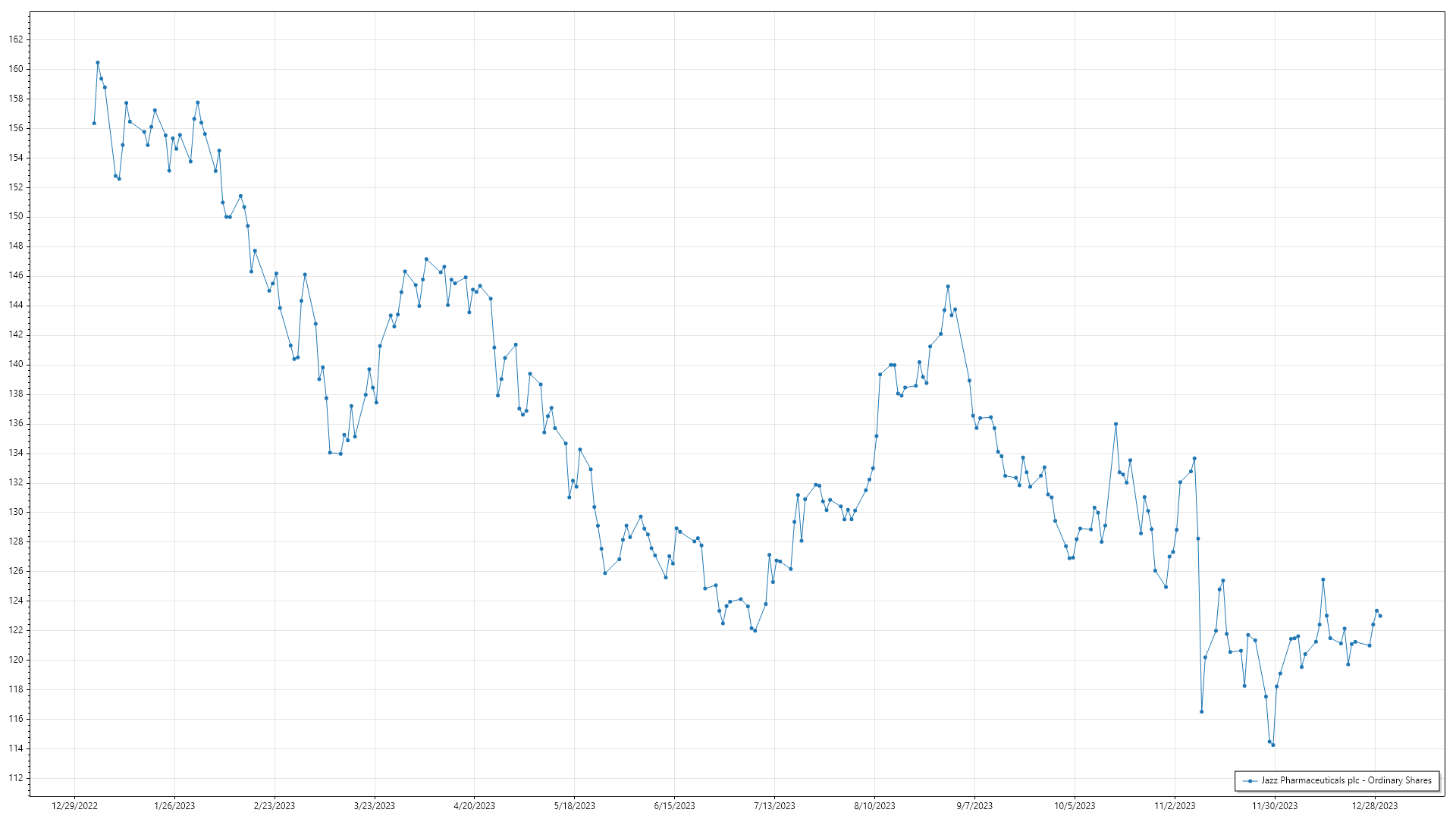Select the lowest data point near 114
Image resolution: width=1456 pixels, height=819 pixels.
point(1273,745)
